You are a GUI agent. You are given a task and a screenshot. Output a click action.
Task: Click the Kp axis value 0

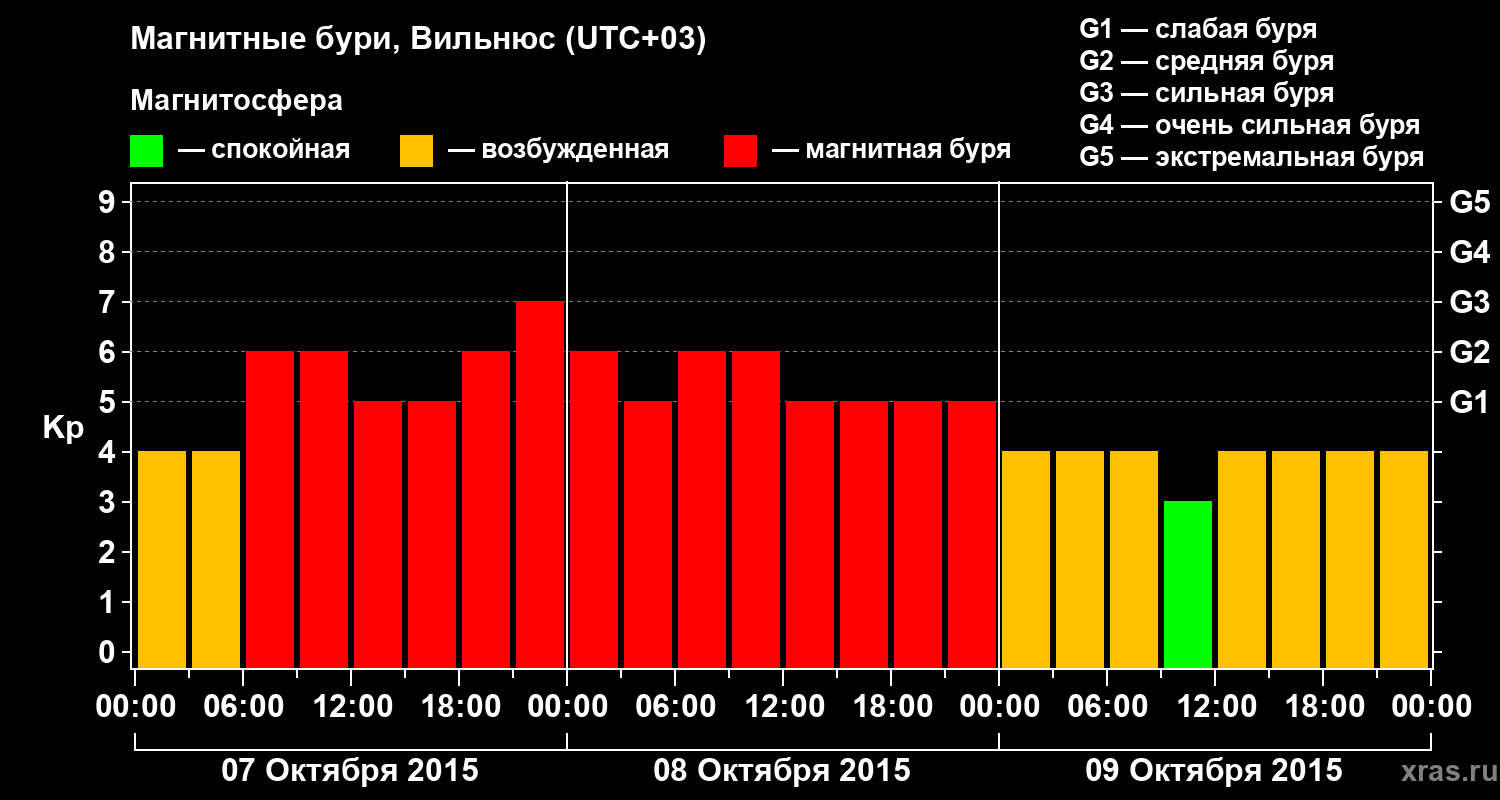(x=109, y=652)
